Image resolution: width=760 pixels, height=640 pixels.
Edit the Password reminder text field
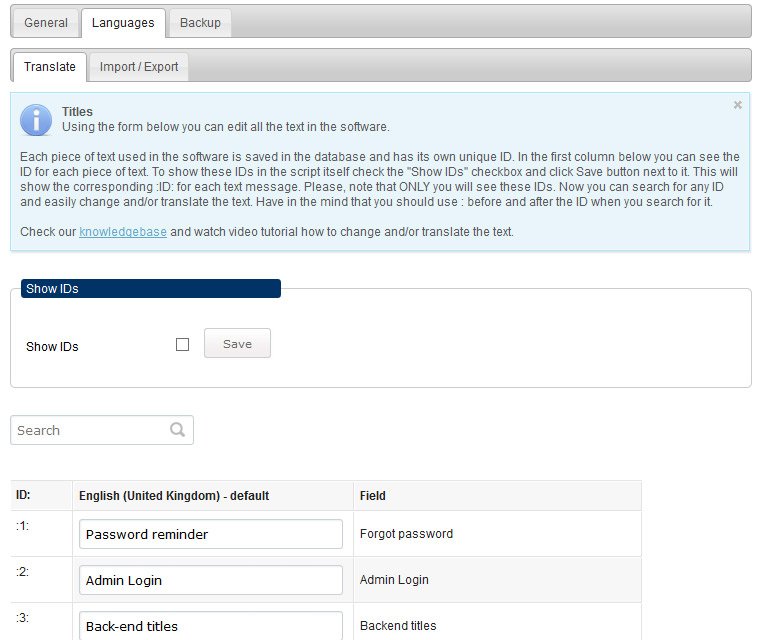[211, 534]
